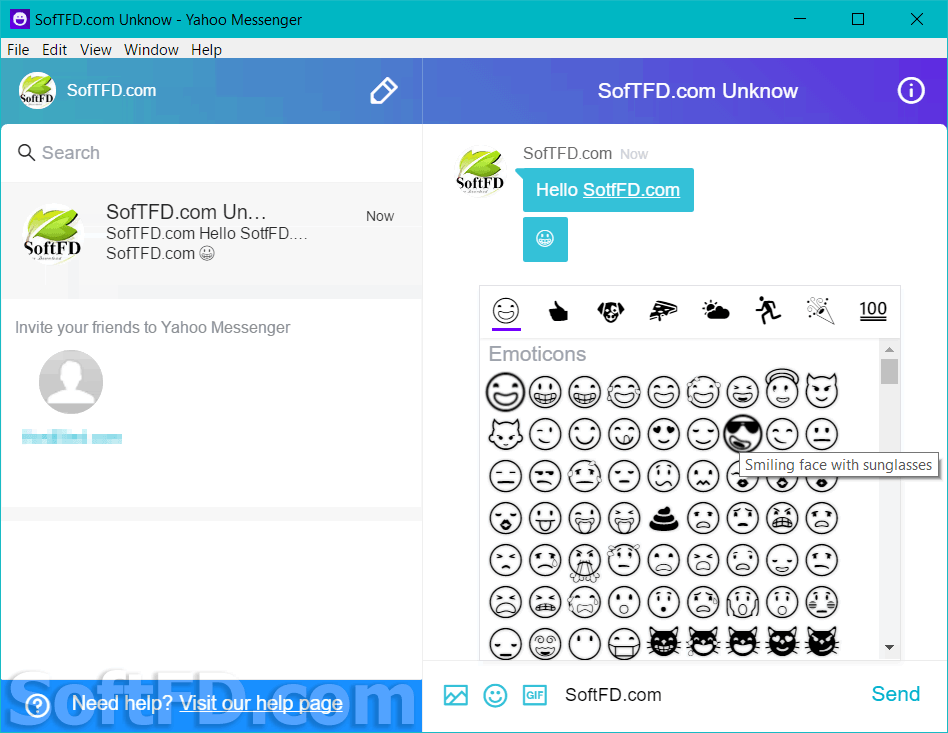Open the Window menu

pyautogui.click(x=151, y=50)
